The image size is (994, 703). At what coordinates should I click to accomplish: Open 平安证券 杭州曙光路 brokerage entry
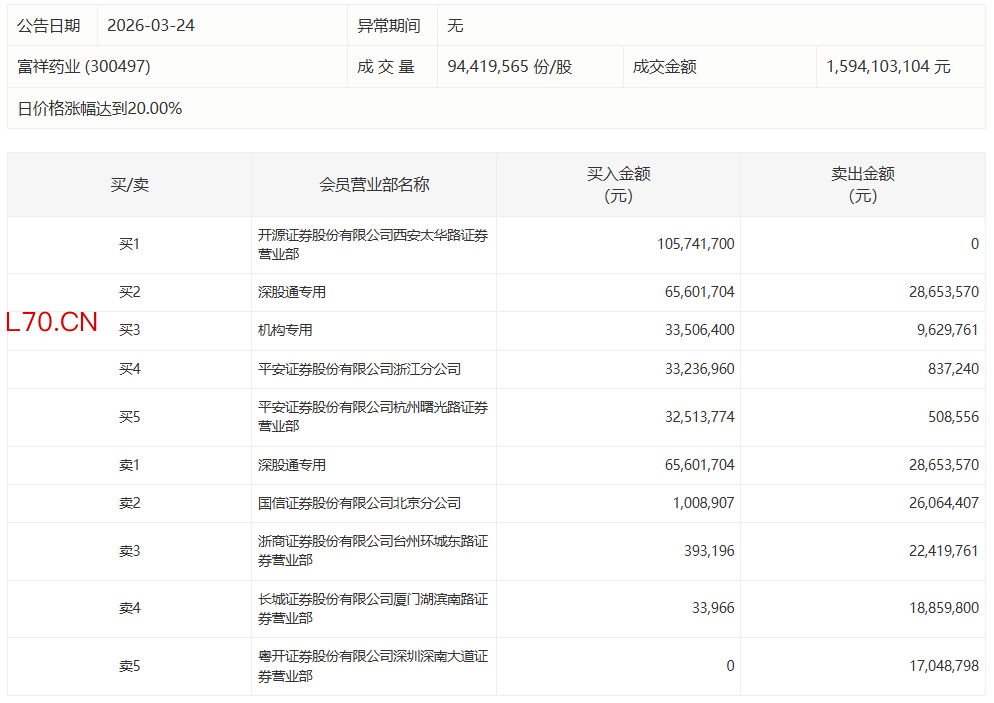tap(372, 417)
